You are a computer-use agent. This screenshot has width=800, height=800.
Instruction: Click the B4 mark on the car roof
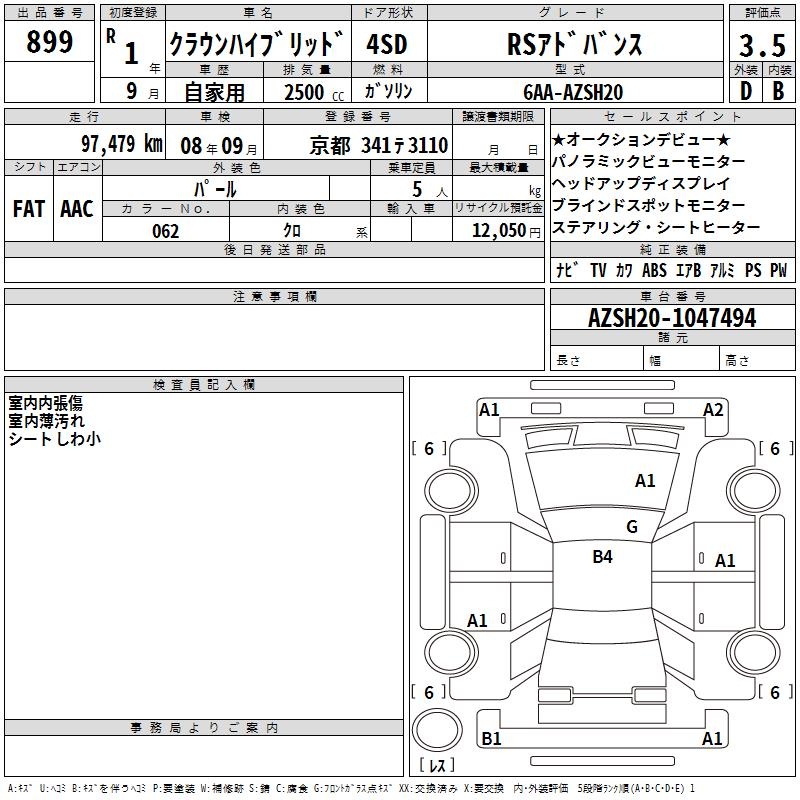pyautogui.click(x=602, y=557)
